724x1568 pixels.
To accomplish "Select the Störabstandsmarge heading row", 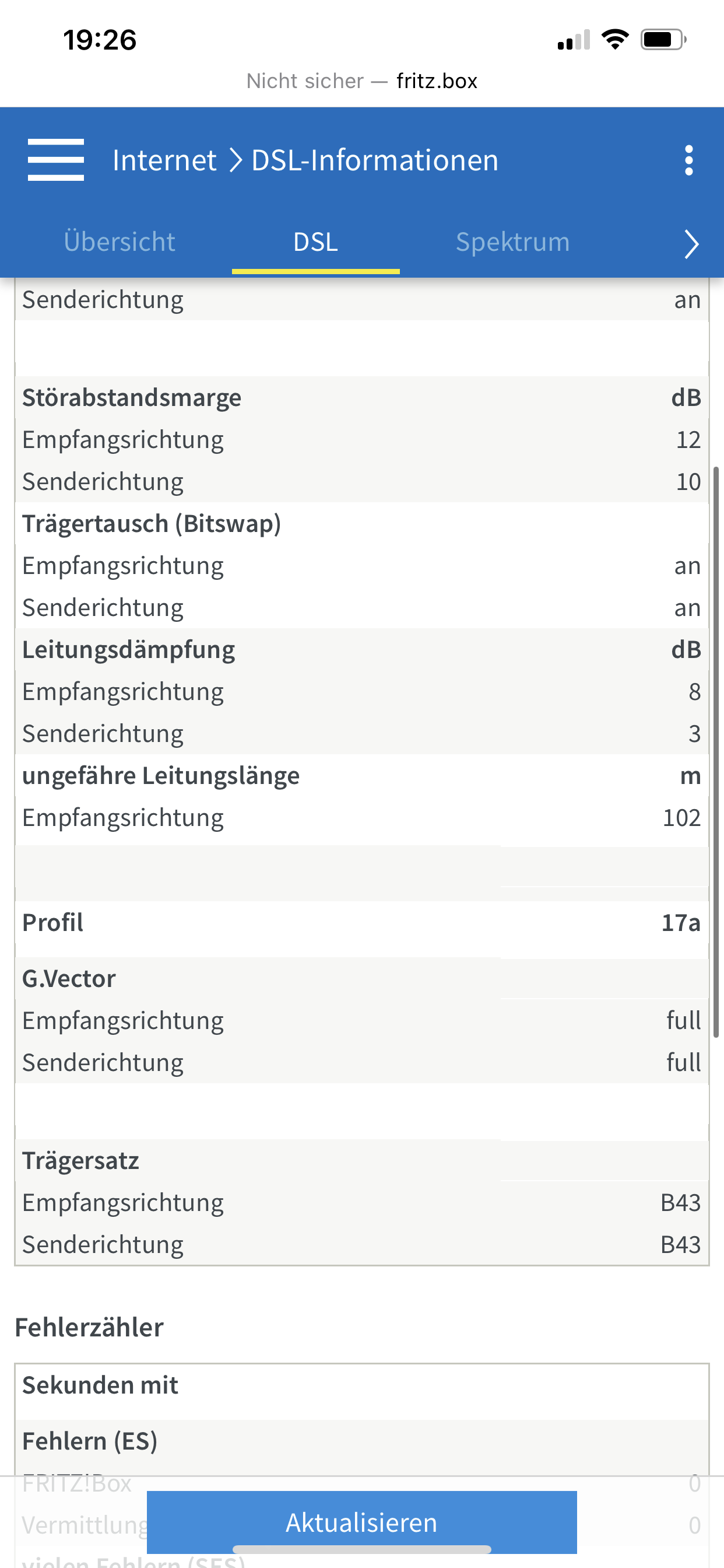I will coord(361,397).
